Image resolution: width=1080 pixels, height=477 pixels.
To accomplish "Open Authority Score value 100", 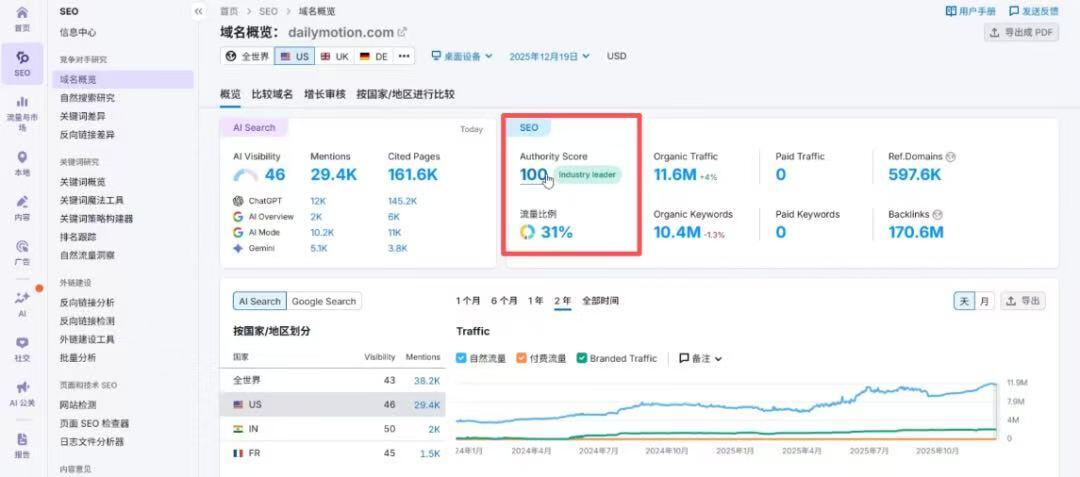I will (x=533, y=175).
